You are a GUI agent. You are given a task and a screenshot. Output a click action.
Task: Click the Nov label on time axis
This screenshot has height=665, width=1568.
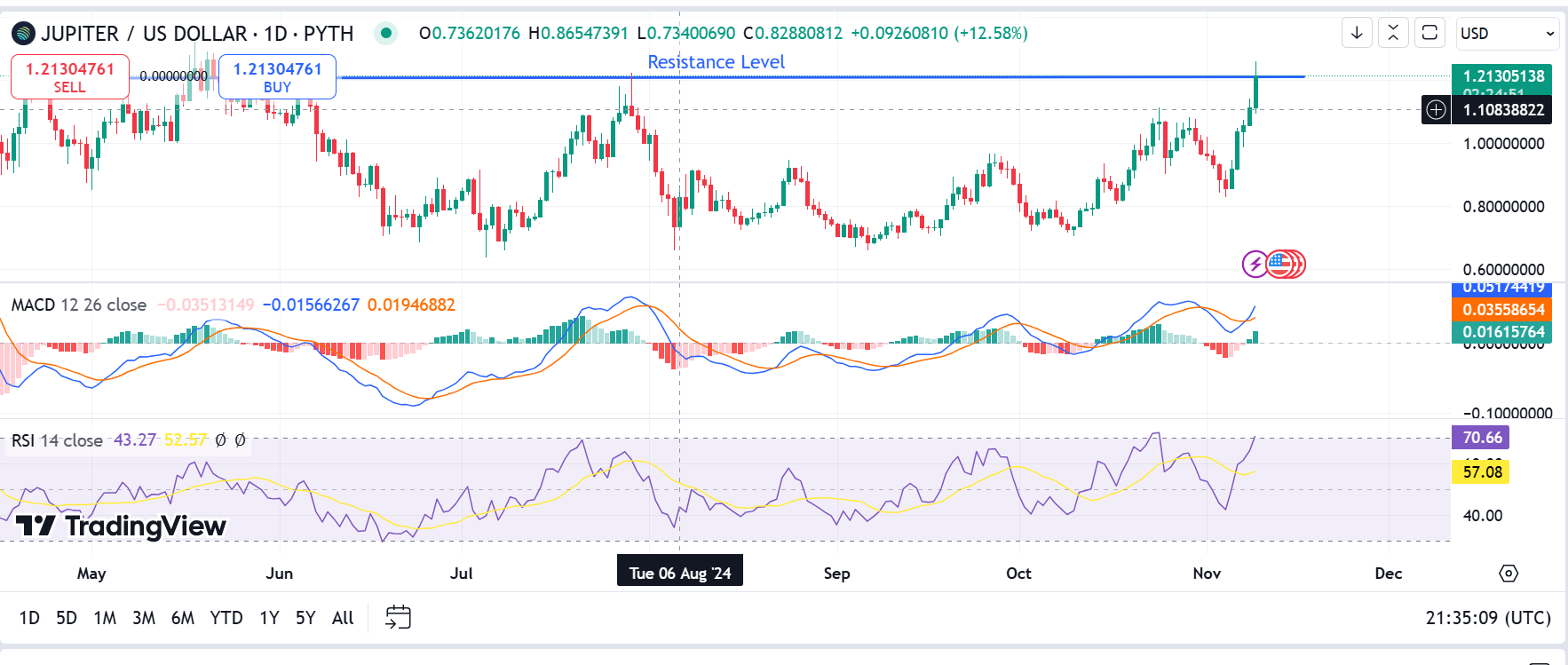coord(1207,574)
